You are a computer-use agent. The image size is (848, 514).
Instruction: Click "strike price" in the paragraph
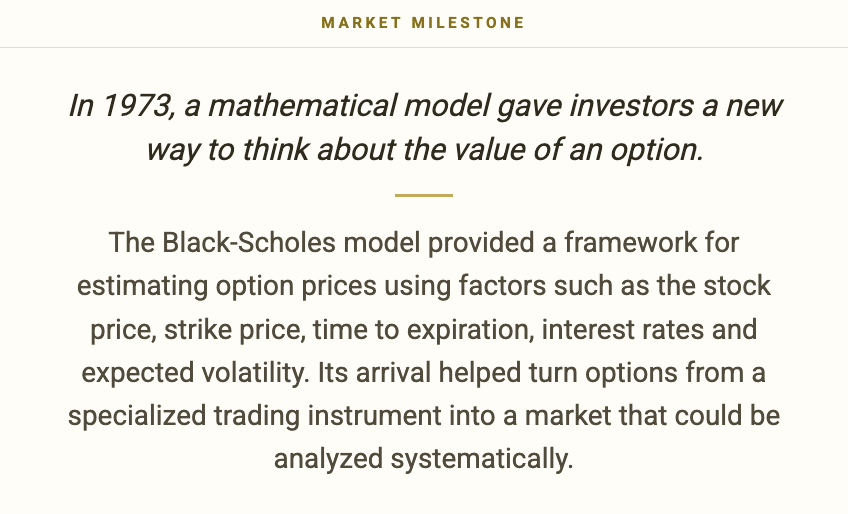[234, 330]
